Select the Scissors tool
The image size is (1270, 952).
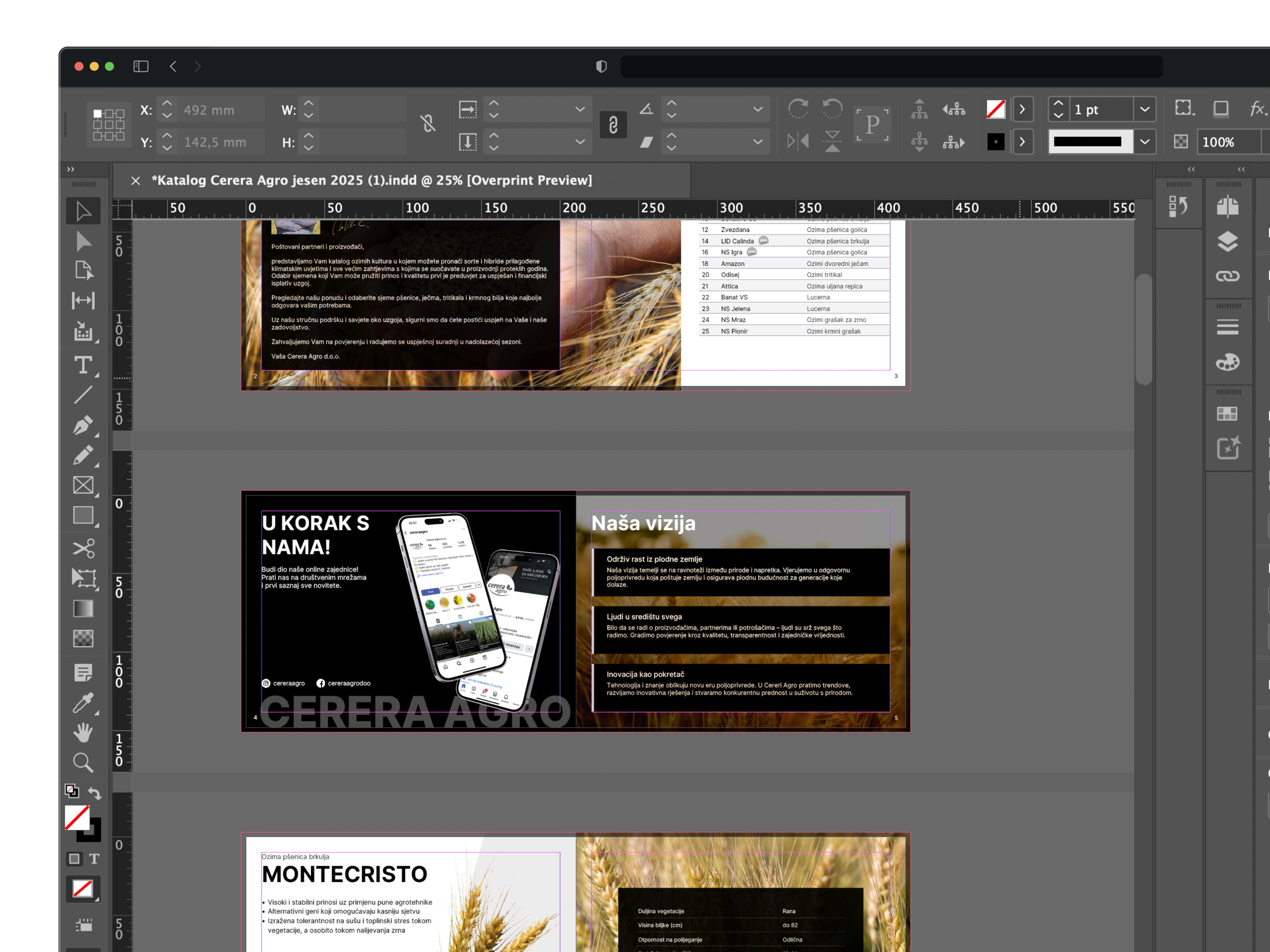[83, 548]
